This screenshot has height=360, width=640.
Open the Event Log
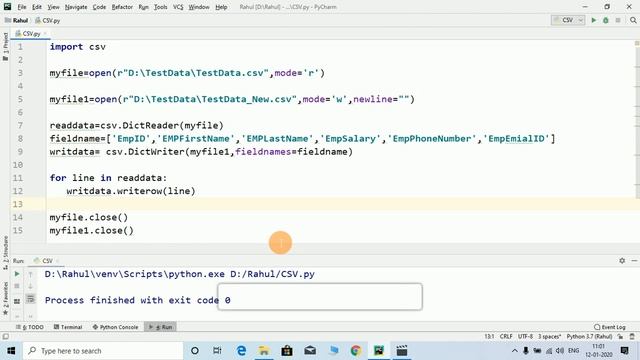(x=610, y=327)
